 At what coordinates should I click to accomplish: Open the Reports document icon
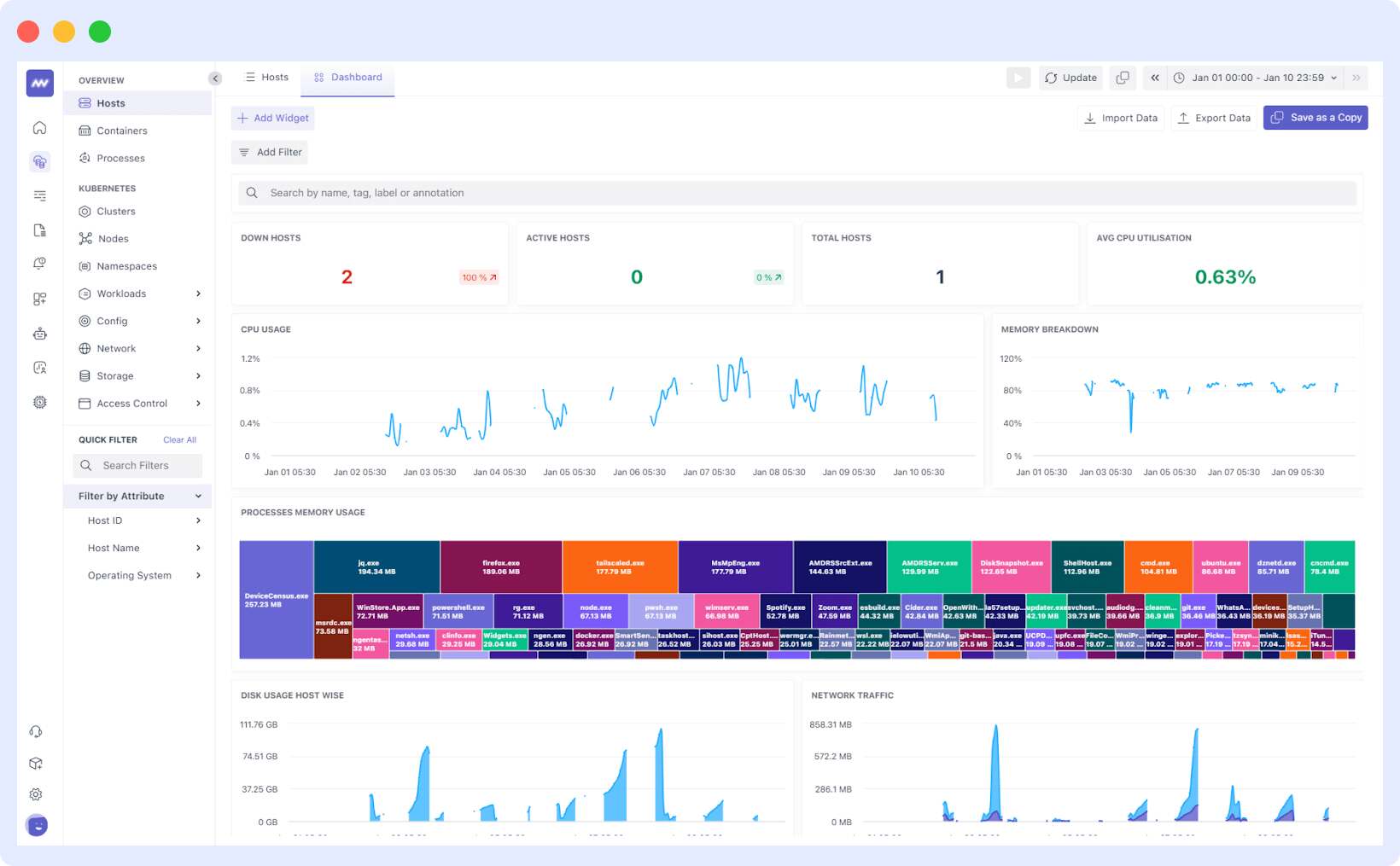(39, 230)
